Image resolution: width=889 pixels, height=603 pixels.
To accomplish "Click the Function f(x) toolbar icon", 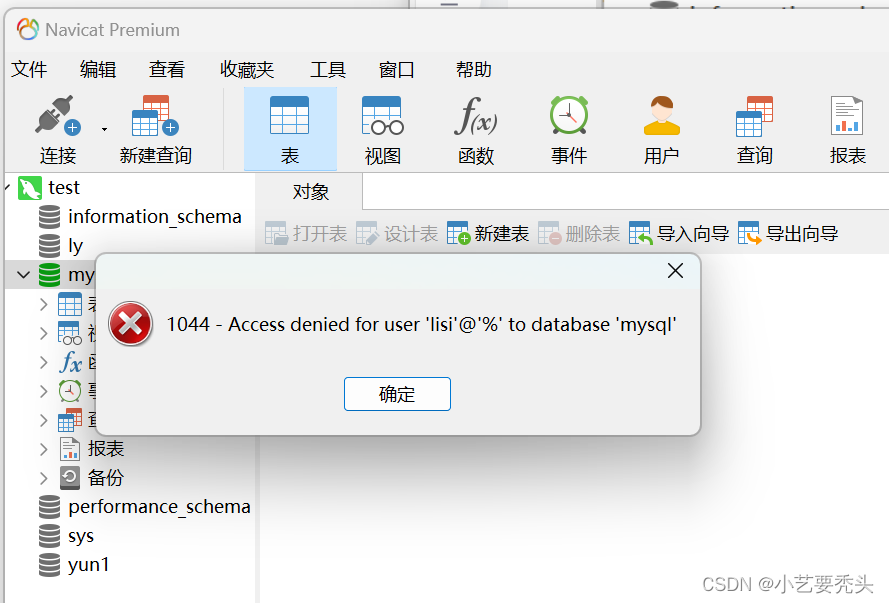I will coord(476,116).
